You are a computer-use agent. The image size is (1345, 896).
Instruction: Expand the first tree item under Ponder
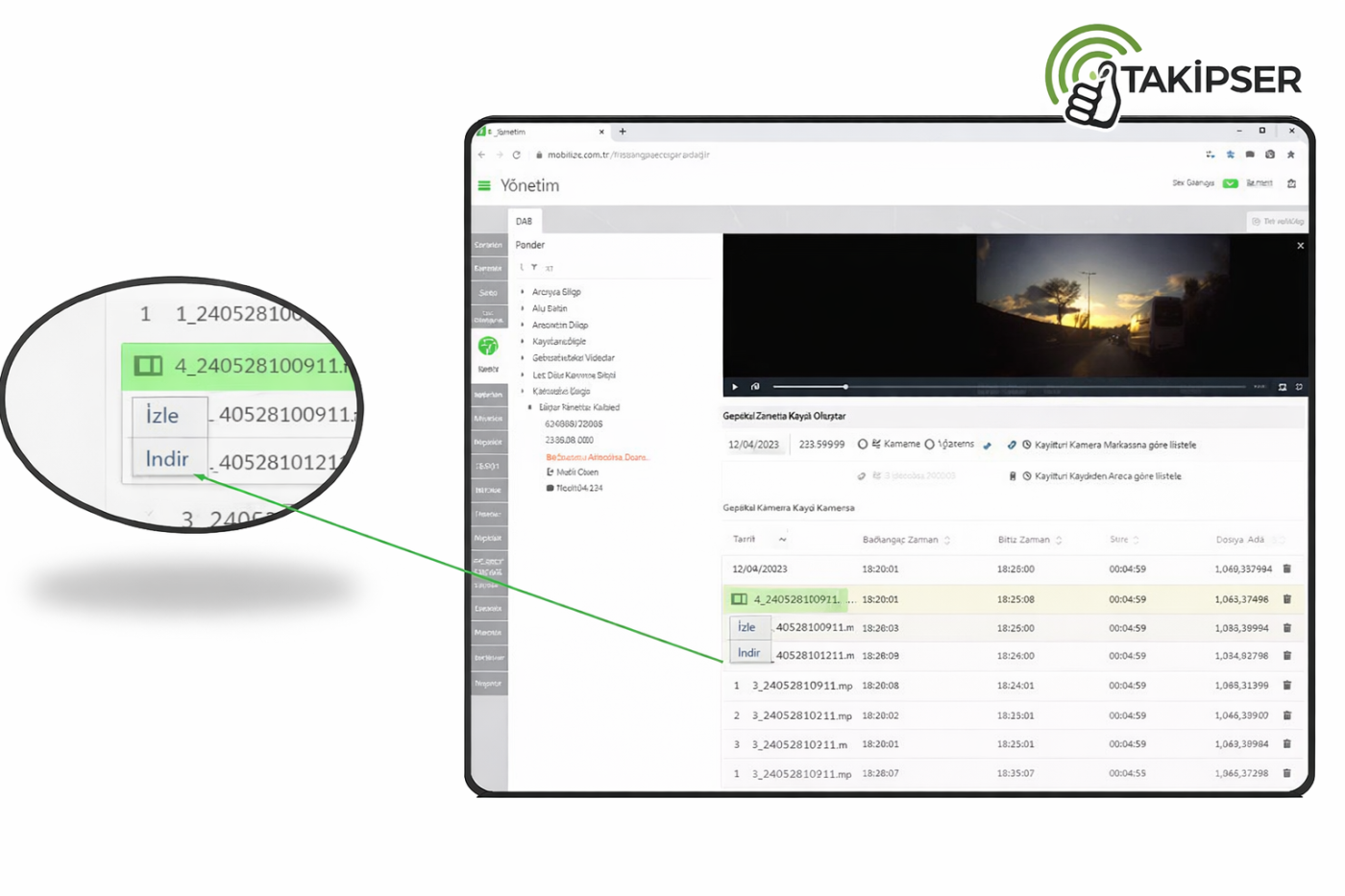(523, 292)
